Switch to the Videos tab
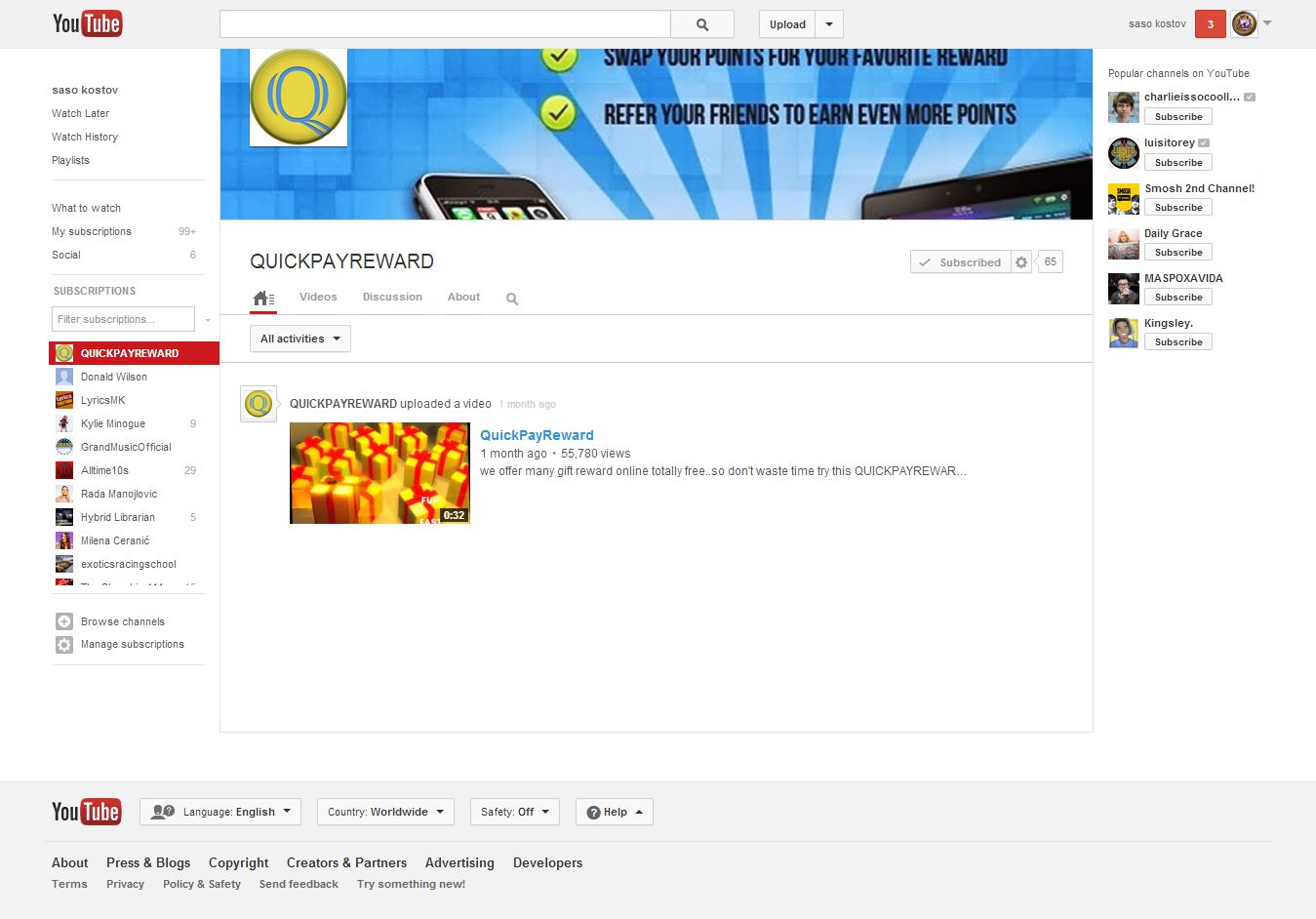This screenshot has width=1316, height=919. click(x=318, y=297)
